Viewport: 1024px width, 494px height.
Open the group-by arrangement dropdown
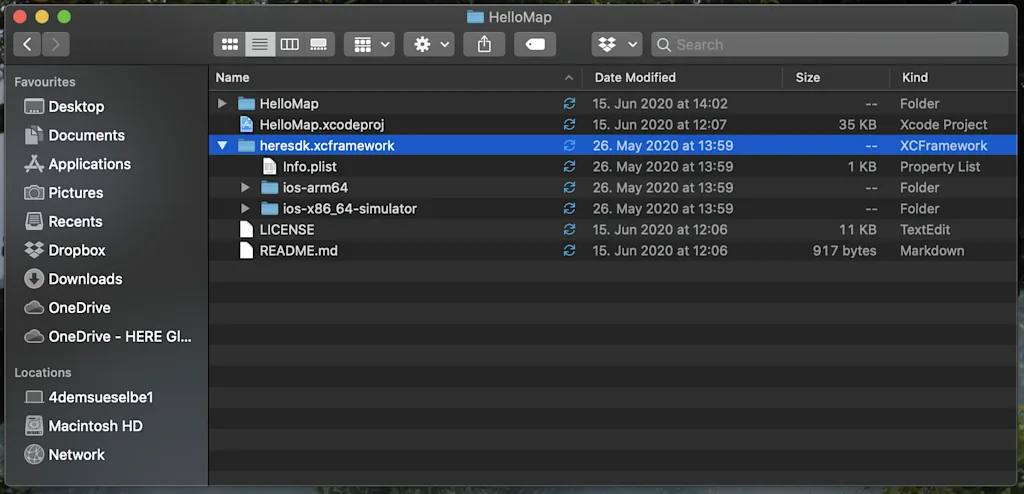click(370, 44)
